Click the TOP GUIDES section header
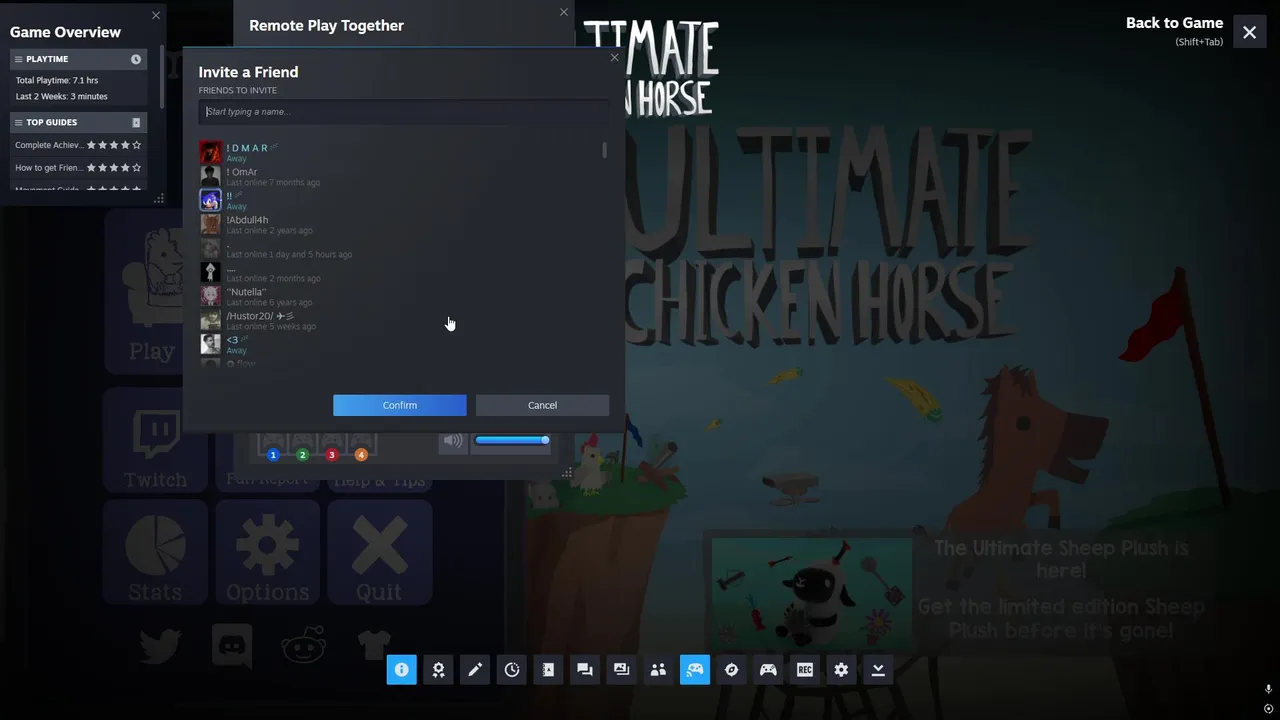 (x=78, y=122)
